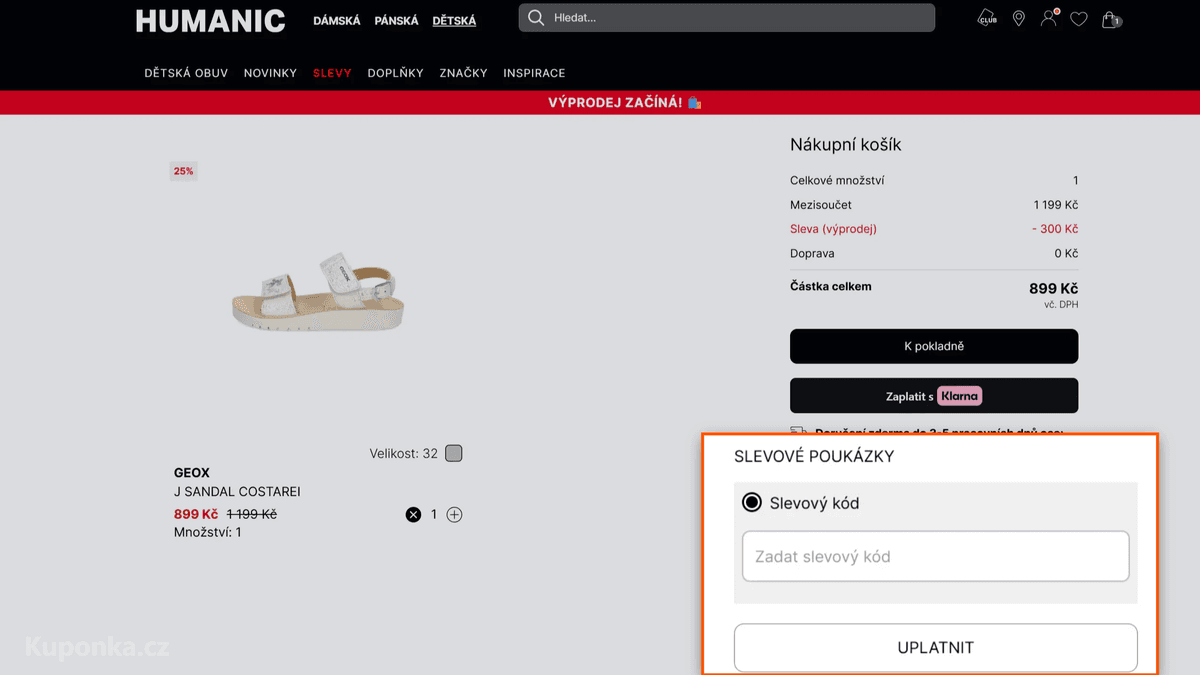
Task: Click the grey size color swatch
Action: pyautogui.click(x=453, y=453)
